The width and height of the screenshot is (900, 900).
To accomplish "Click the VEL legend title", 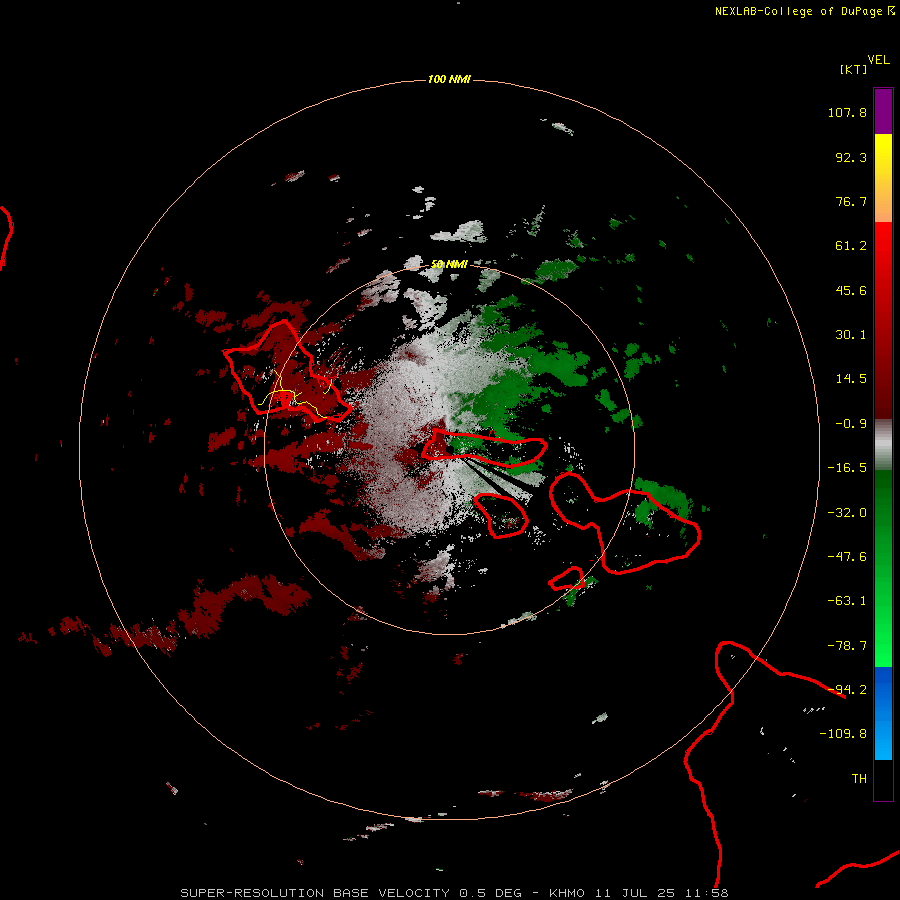I will [x=878, y=60].
